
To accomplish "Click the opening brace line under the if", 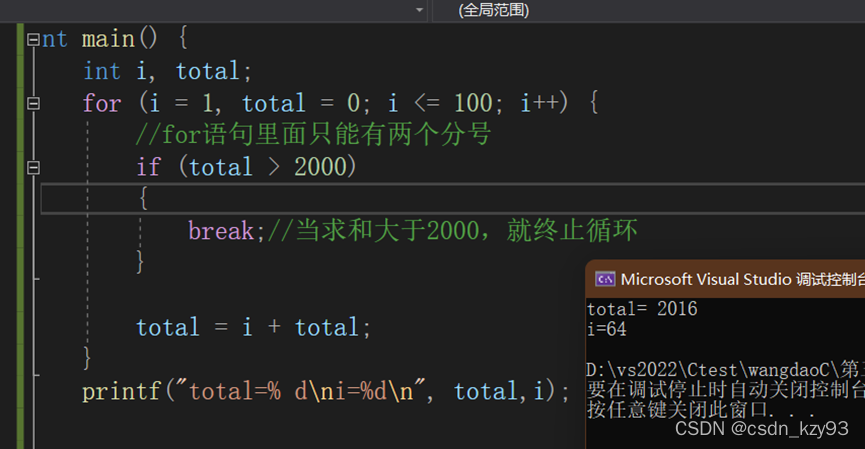I will (x=452, y=198).
